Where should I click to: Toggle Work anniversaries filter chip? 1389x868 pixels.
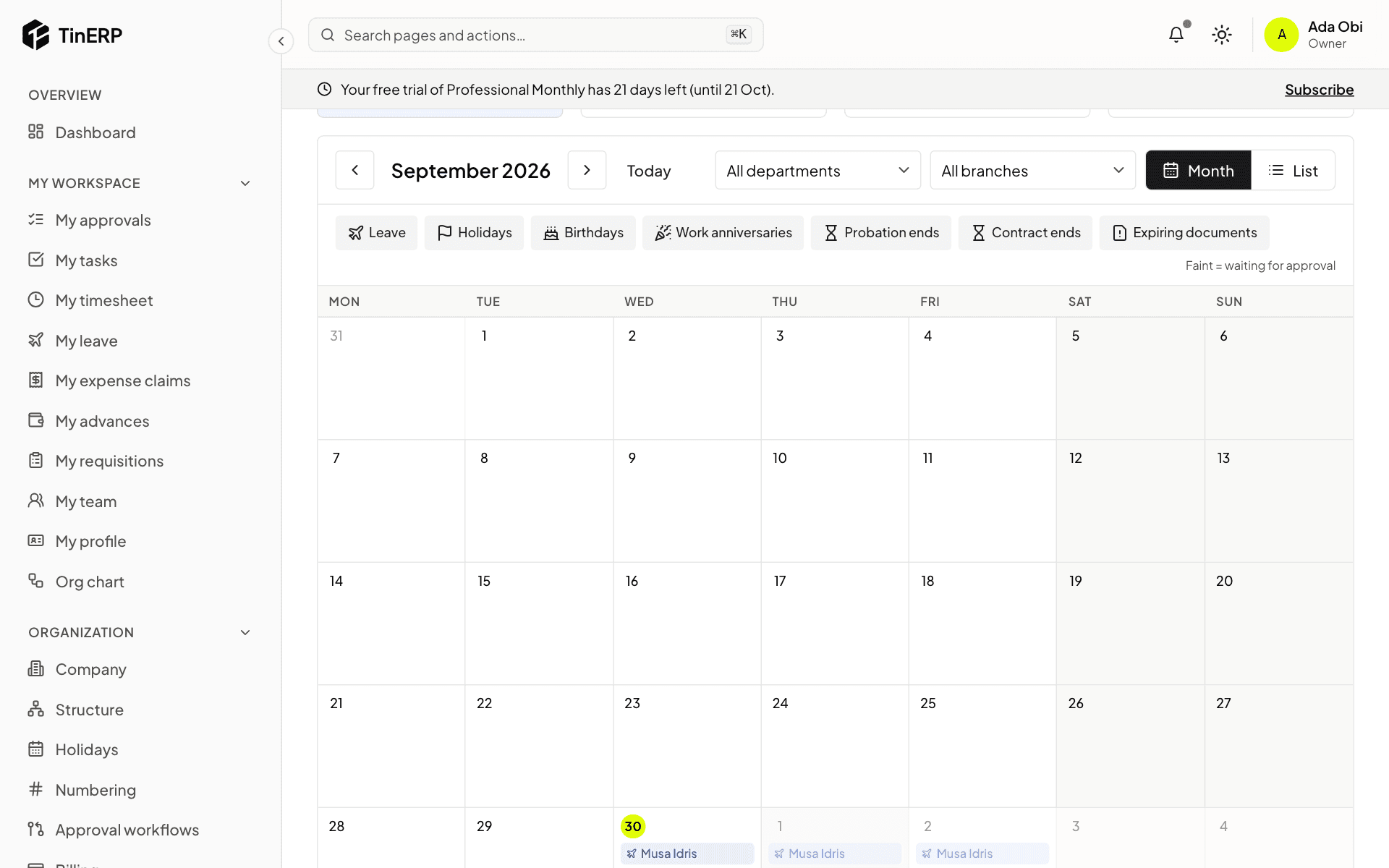click(723, 233)
